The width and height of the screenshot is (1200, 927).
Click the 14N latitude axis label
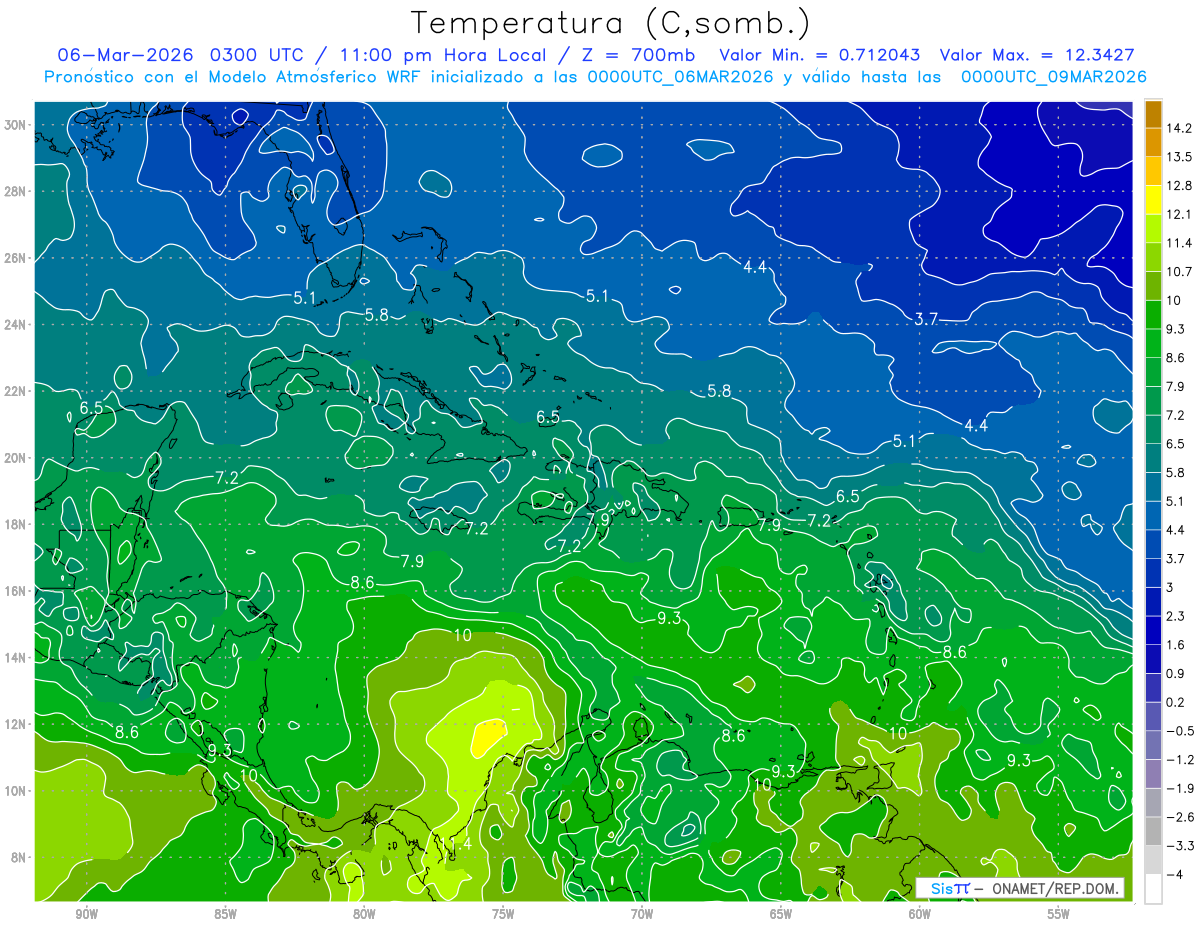[17, 658]
